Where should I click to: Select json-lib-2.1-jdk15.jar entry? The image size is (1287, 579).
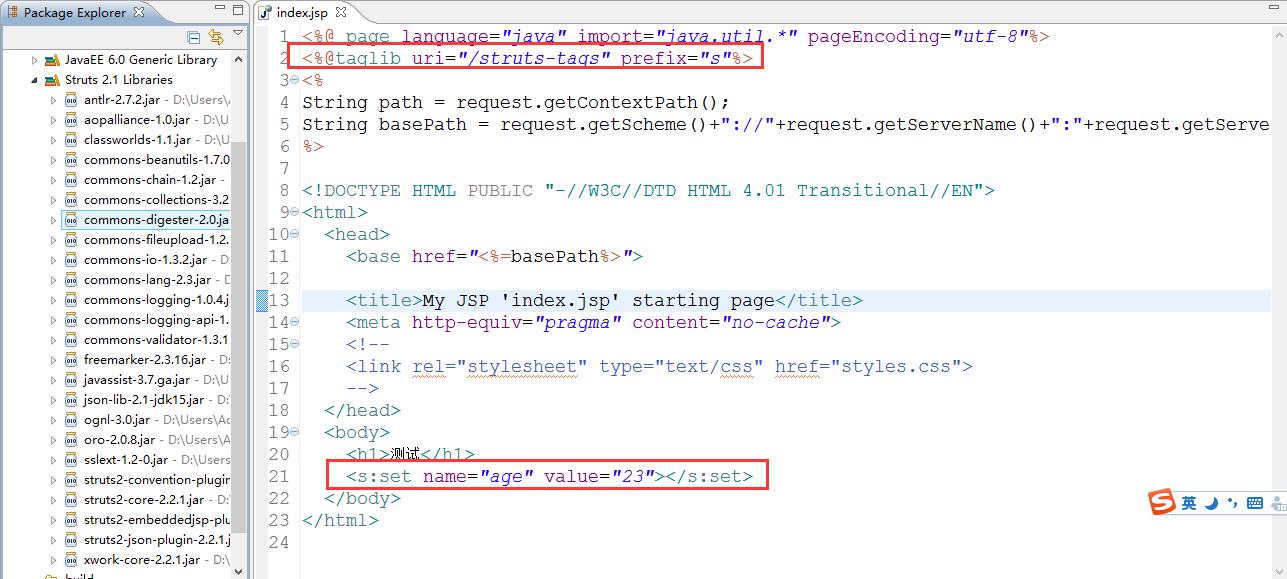[x=143, y=400]
